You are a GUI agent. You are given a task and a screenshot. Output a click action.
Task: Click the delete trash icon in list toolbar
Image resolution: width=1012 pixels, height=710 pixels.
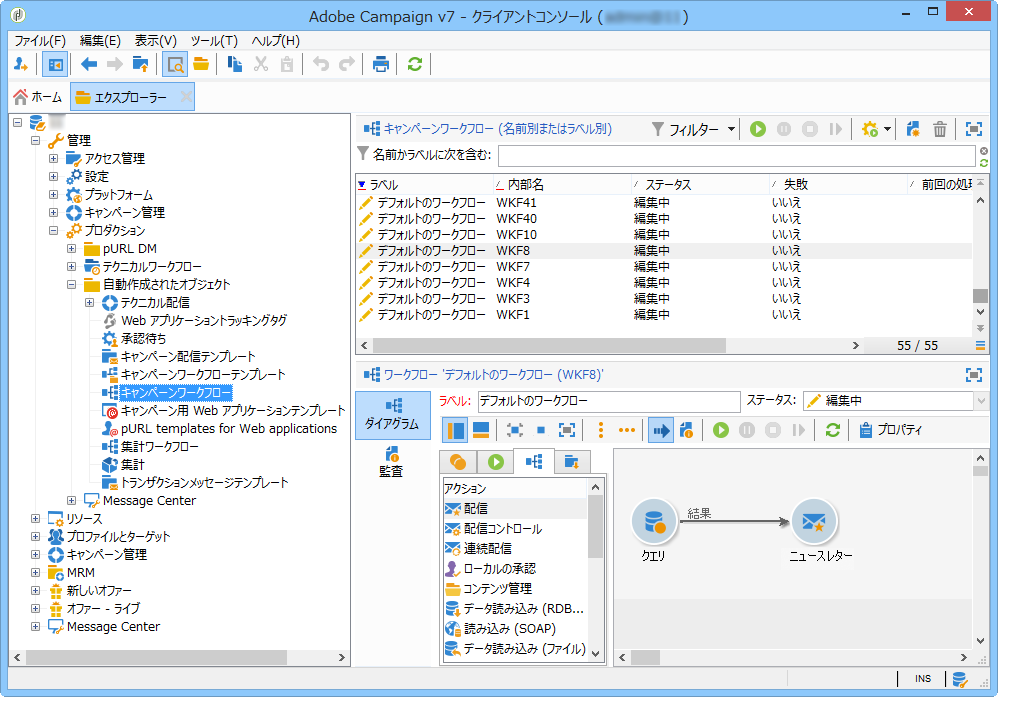point(940,129)
